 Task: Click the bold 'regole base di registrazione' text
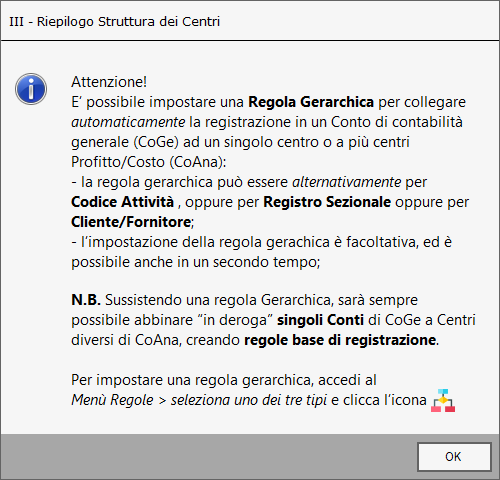coord(340,340)
